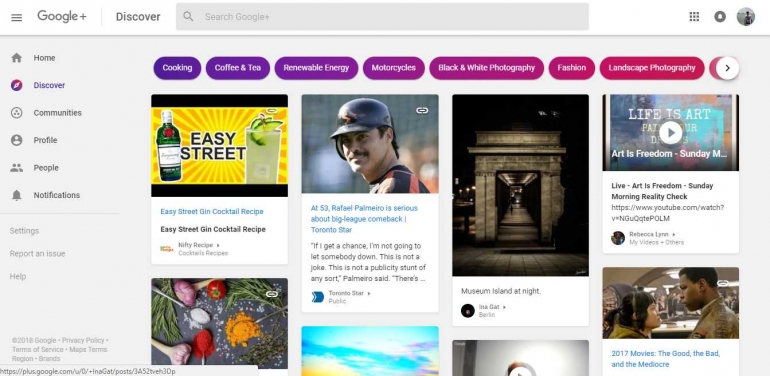Open Help in sidebar
The height and width of the screenshot is (376, 770).
(x=18, y=277)
